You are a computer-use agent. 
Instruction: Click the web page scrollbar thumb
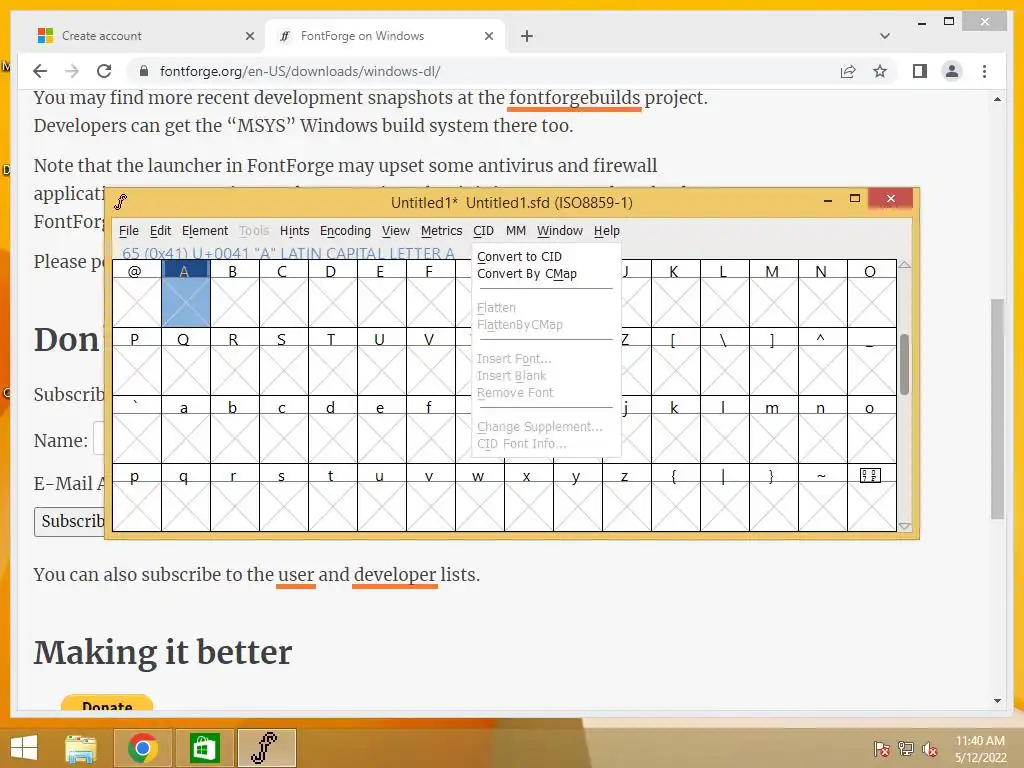click(997, 408)
